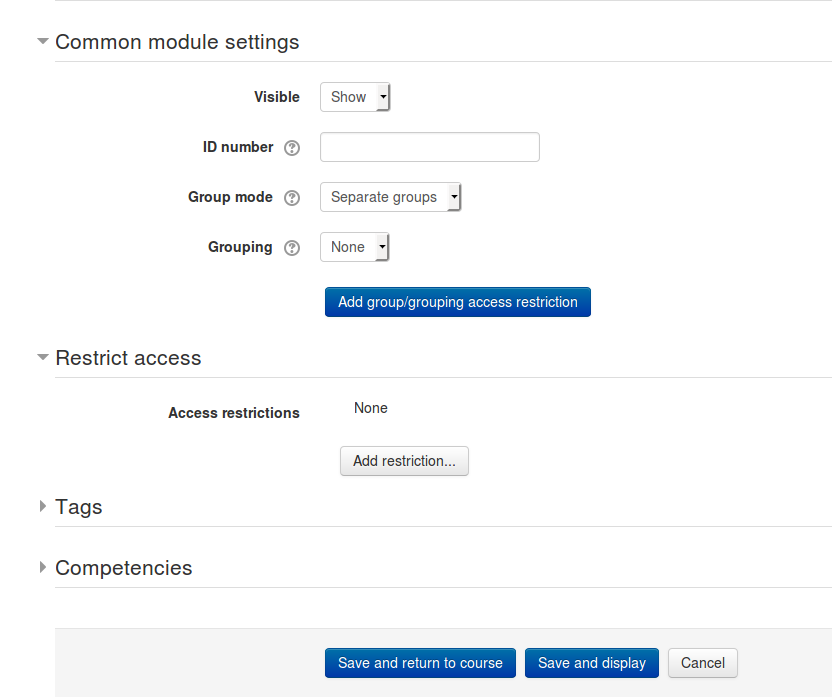The width and height of the screenshot is (832, 697).
Task: Open the Grouping dropdown set to None
Action: [x=354, y=247]
